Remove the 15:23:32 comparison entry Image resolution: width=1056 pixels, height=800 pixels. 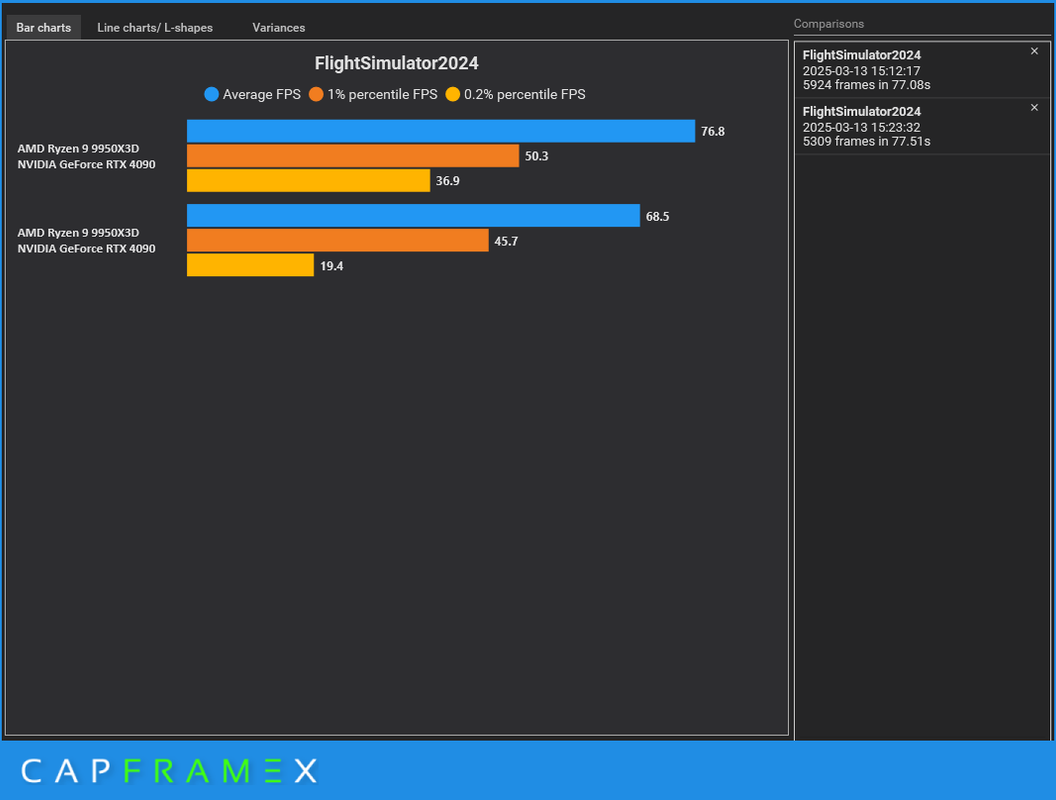[x=1034, y=108]
